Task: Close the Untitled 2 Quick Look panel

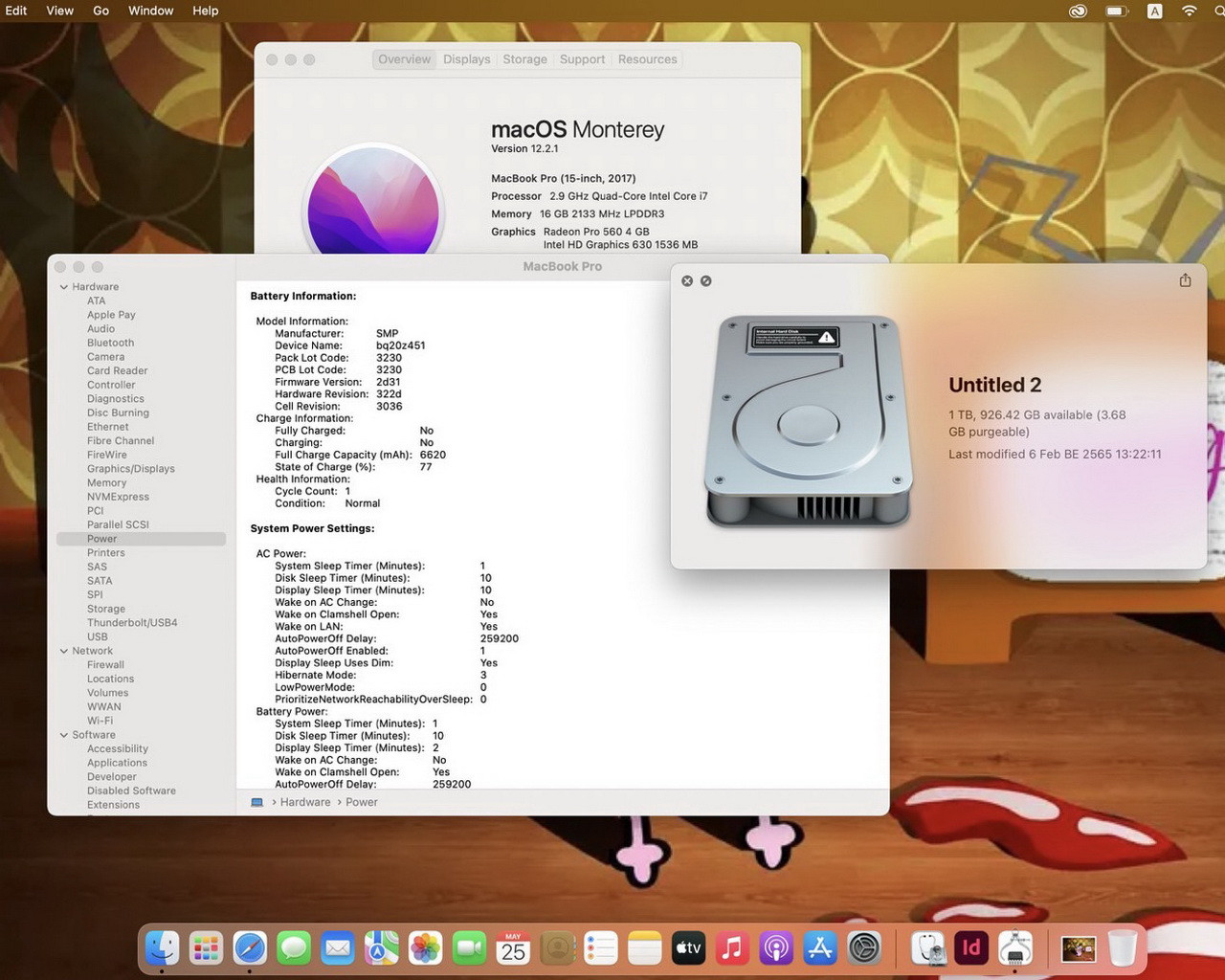Action: pyautogui.click(x=687, y=280)
